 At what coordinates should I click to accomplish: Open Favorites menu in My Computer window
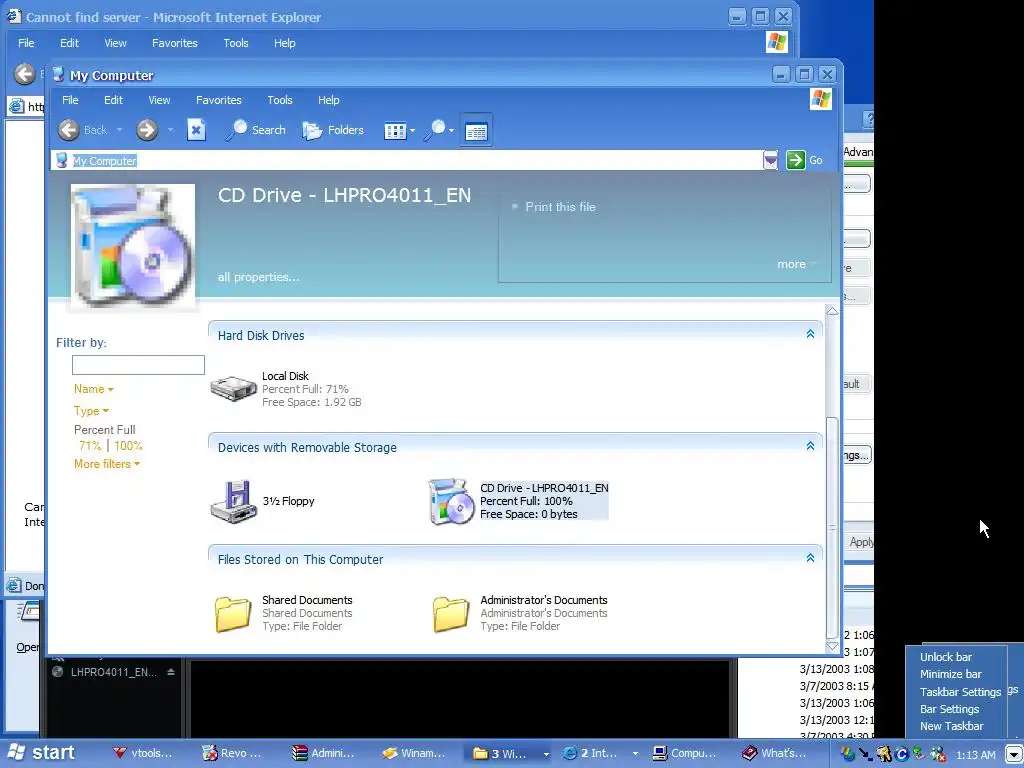(219, 100)
